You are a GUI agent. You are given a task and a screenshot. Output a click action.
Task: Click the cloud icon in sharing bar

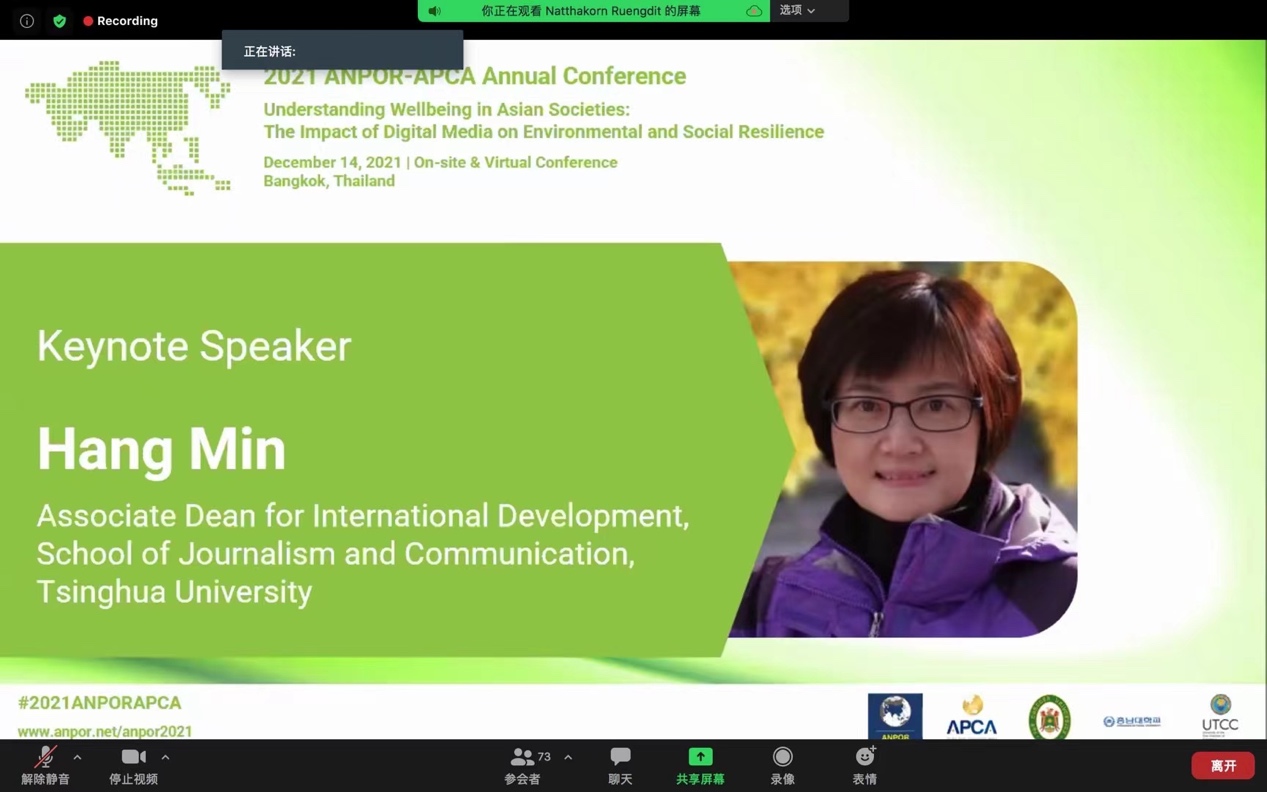(754, 11)
